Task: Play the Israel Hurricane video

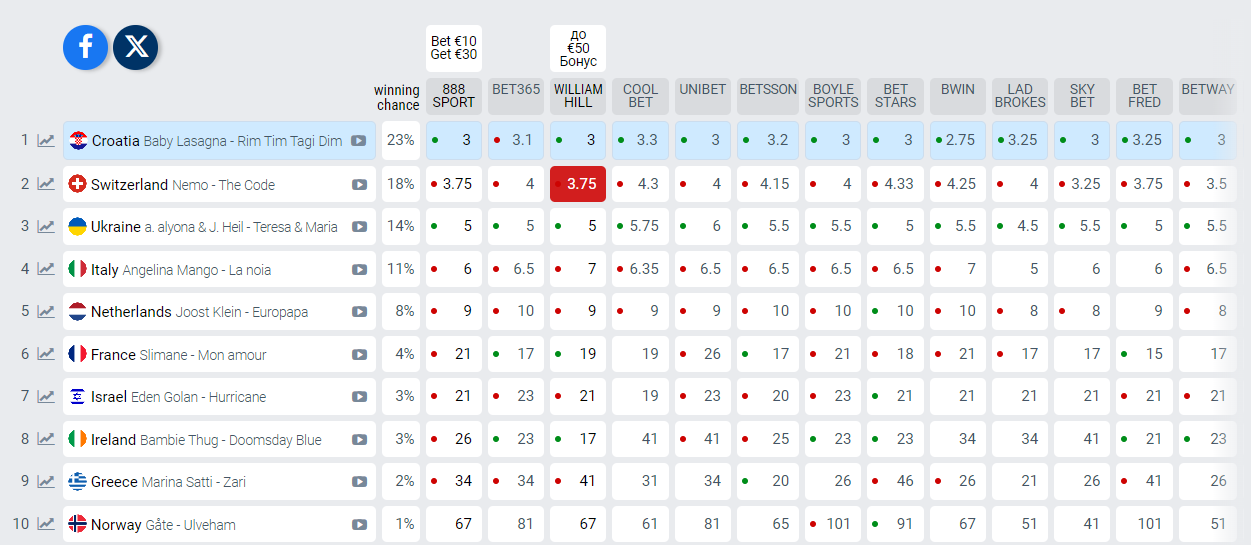Action: pyautogui.click(x=359, y=397)
